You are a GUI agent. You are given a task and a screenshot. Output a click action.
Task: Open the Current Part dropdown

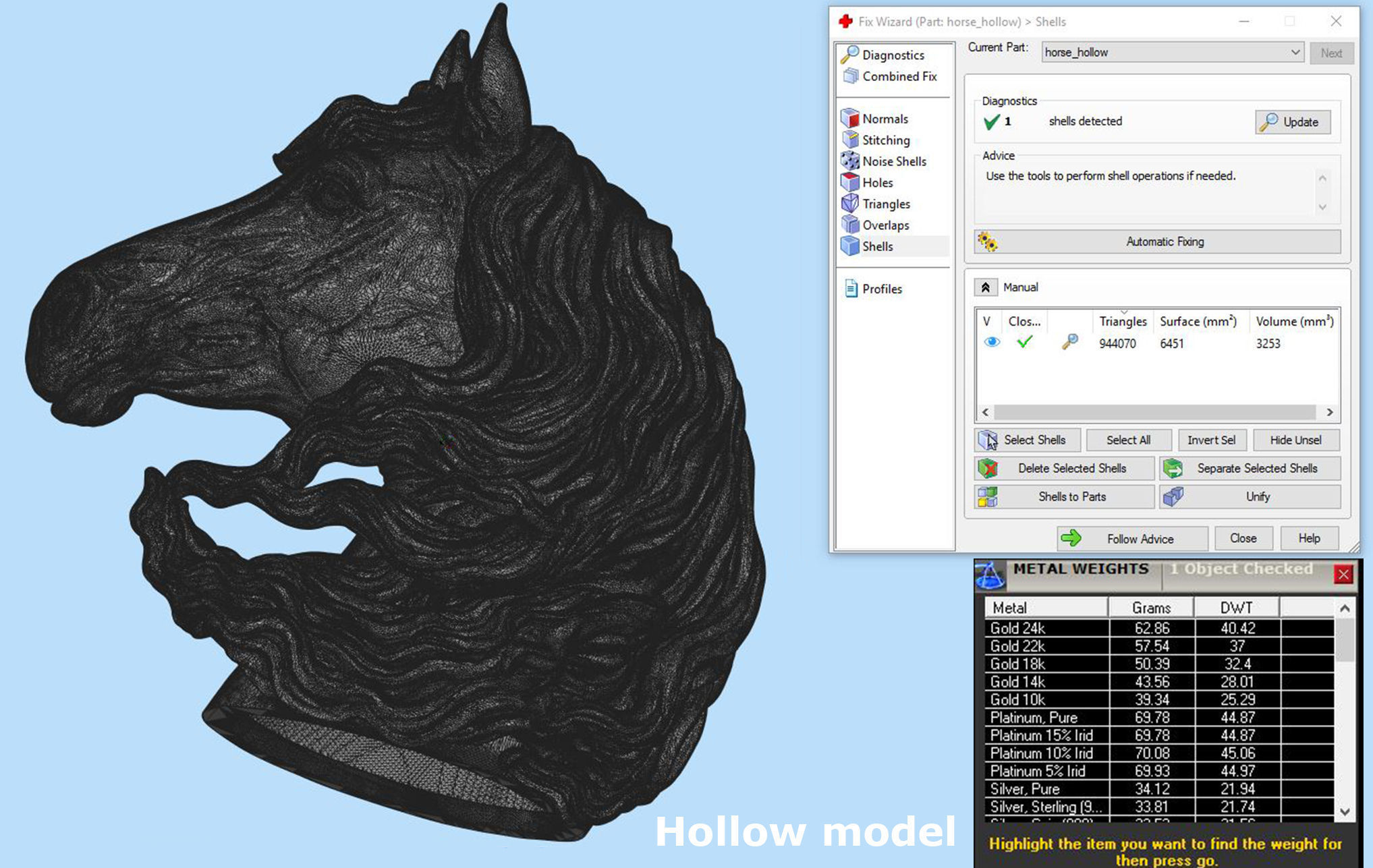[1295, 53]
